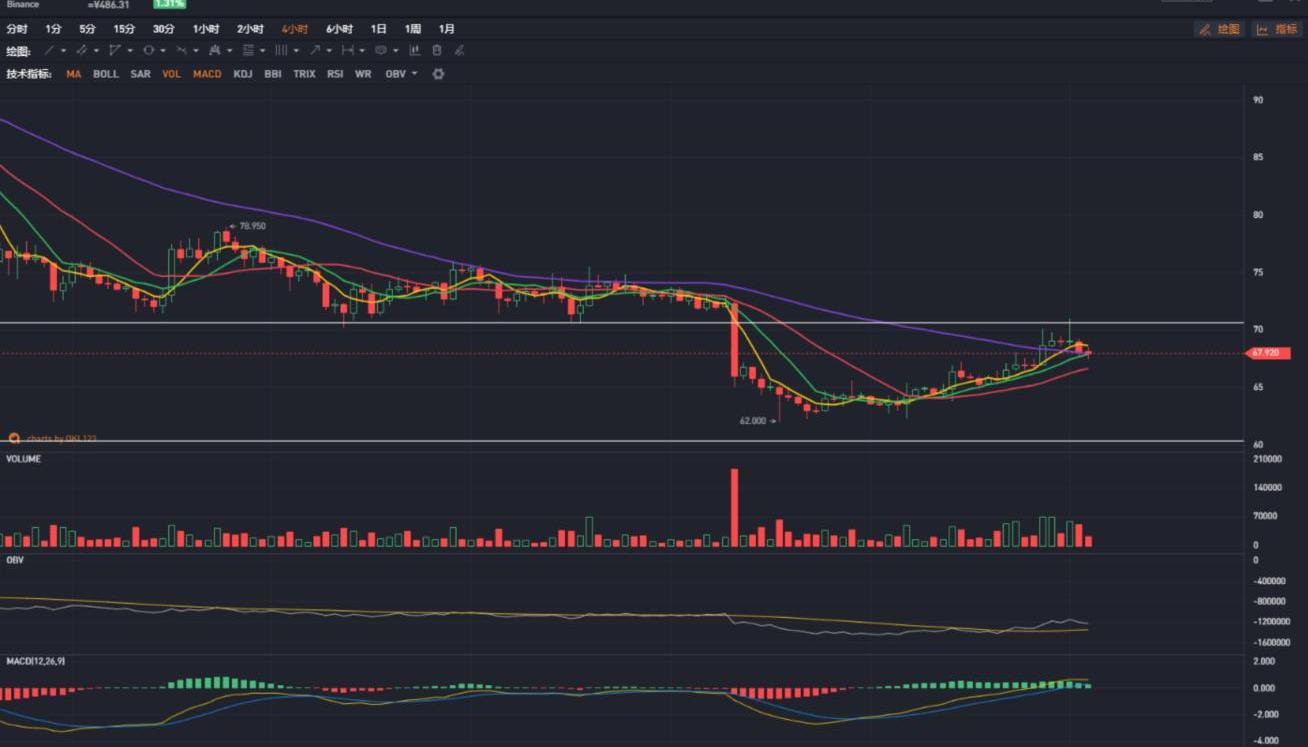Expand the OBV indicator dropdown arrow
This screenshot has width=1308, height=747.
click(414, 74)
